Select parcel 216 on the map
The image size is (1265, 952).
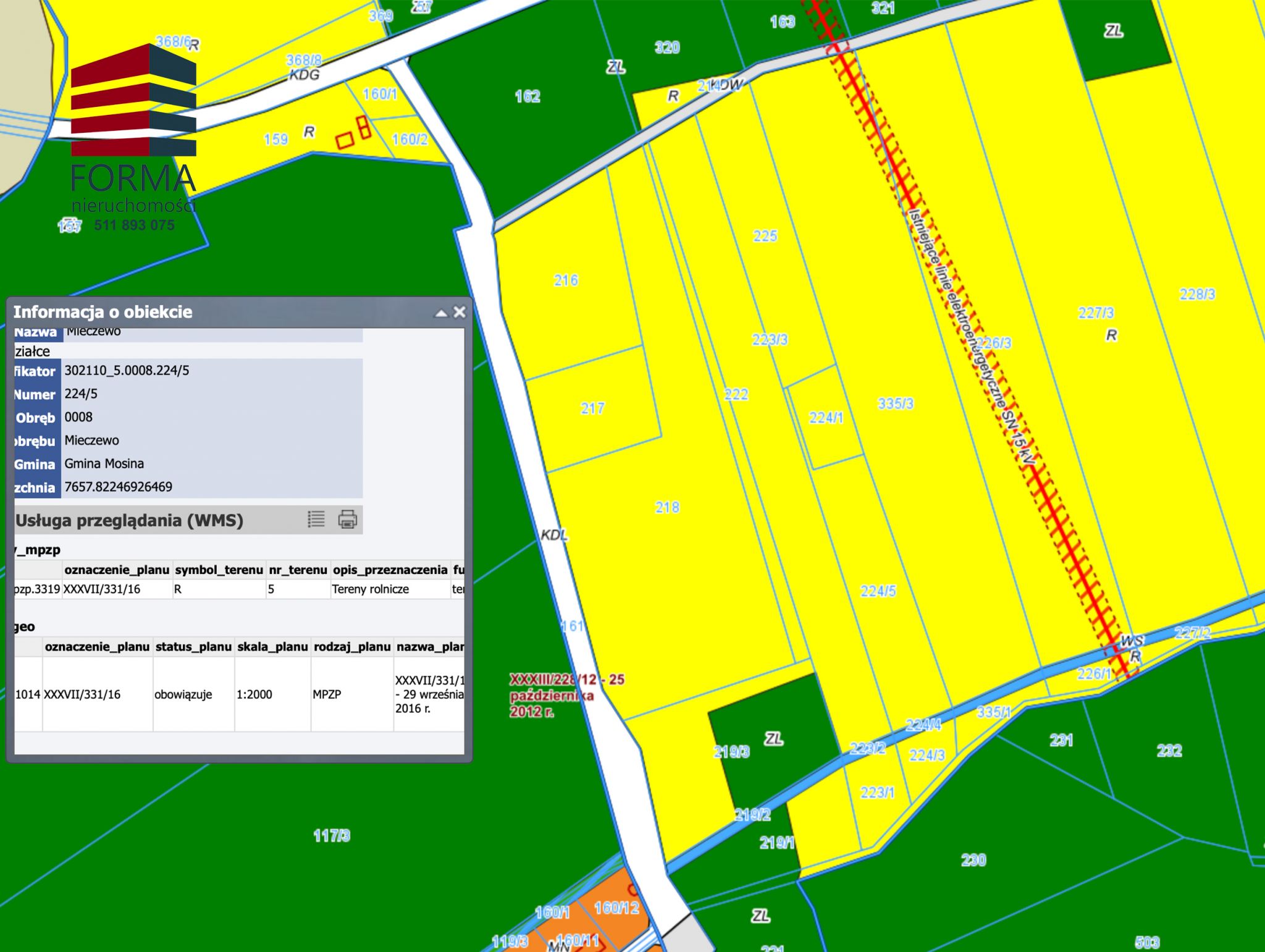pyautogui.click(x=566, y=280)
